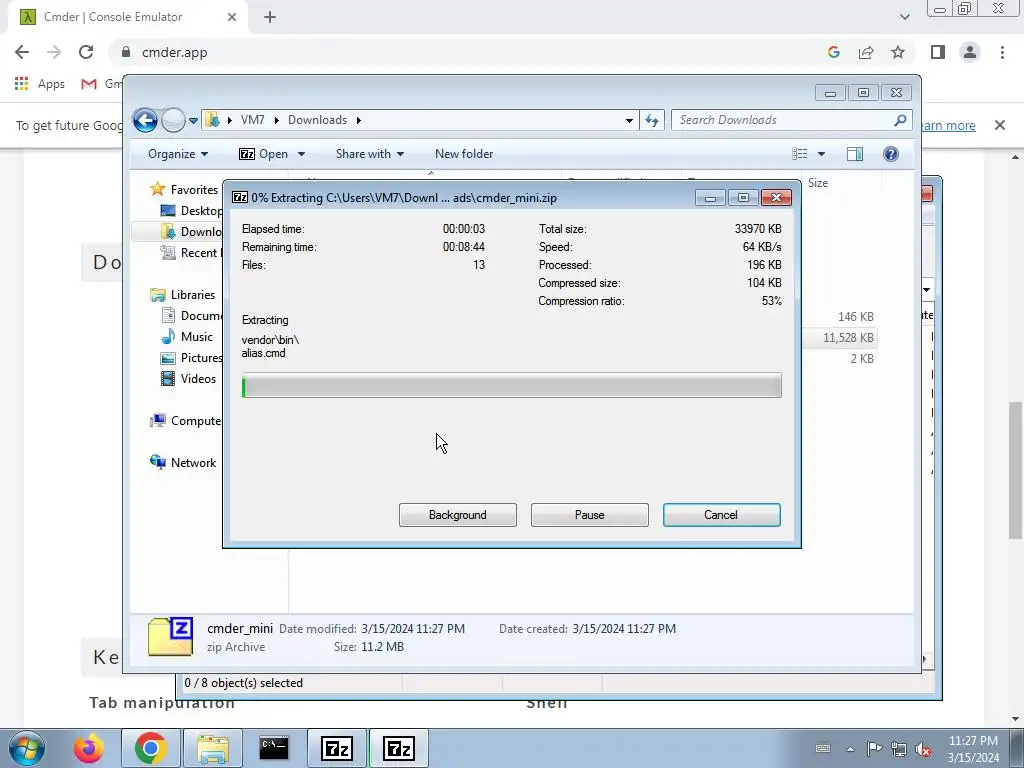Go back in Chrome
Viewport: 1024px width, 768px height.
point(22,52)
